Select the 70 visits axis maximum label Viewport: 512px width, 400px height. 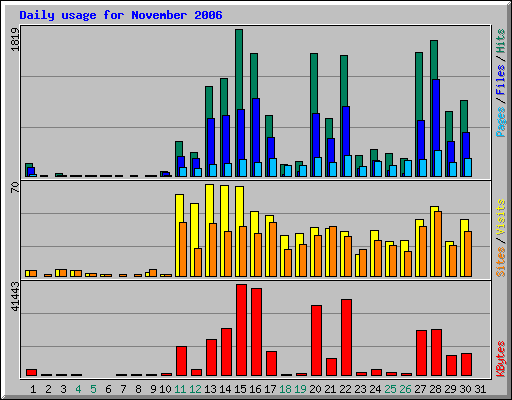[x=16, y=187]
